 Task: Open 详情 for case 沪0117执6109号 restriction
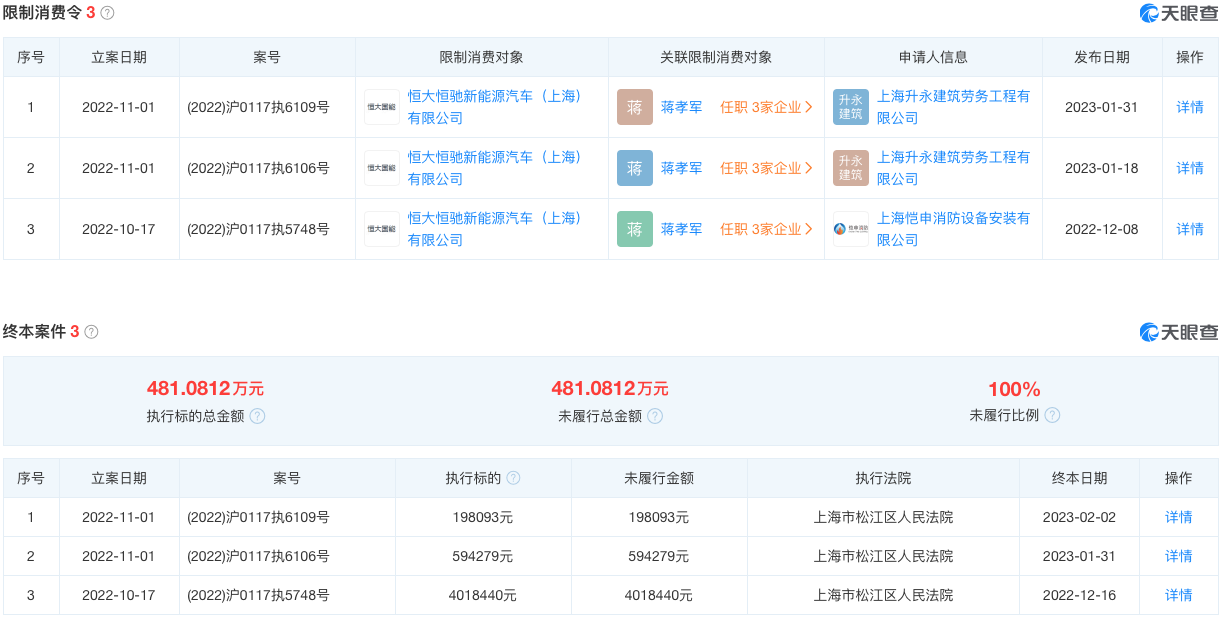(1189, 107)
